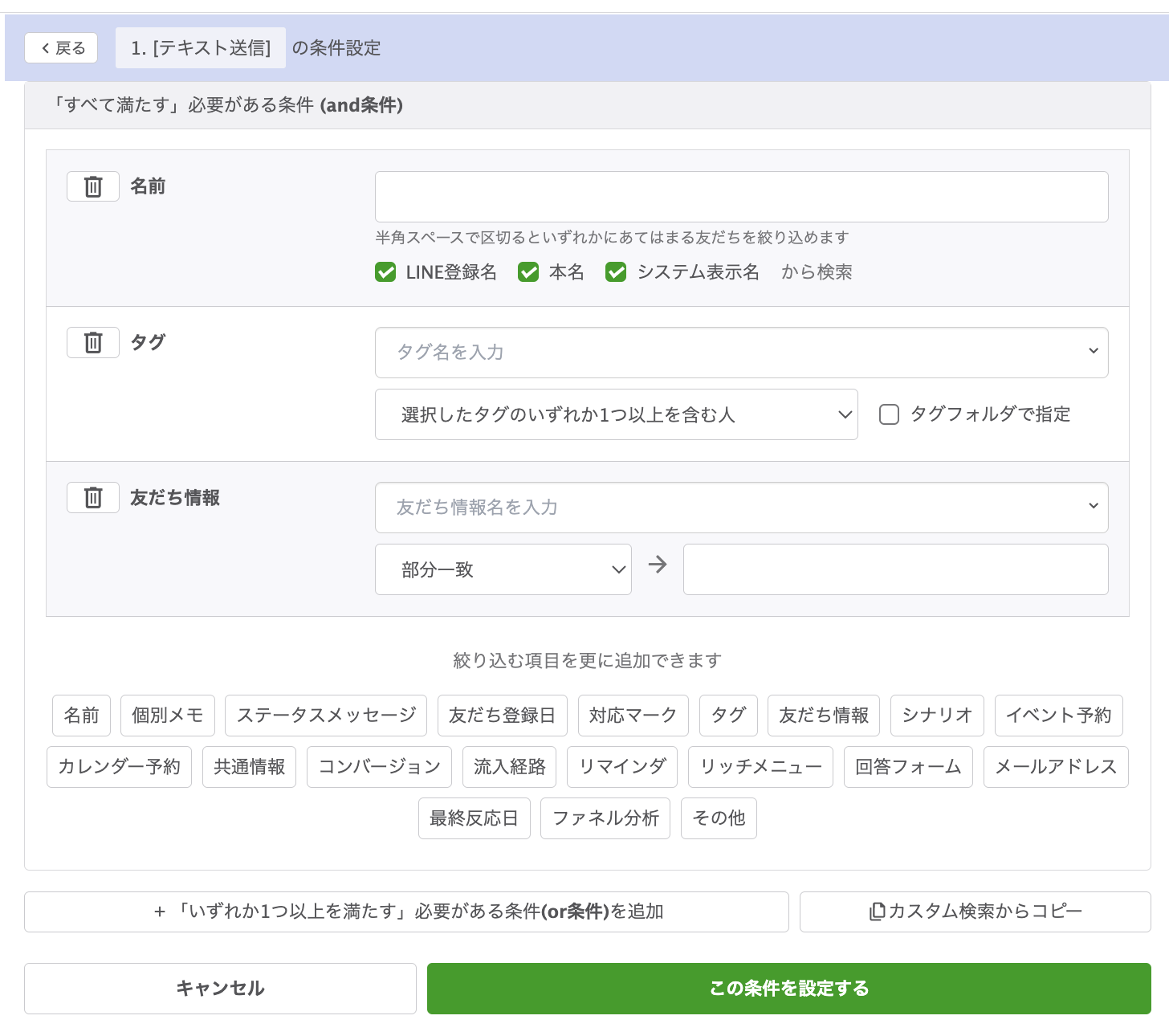This screenshot has width=1169, height=1036.
Task: Confirm with この条件を設定する button
Action: click(x=789, y=988)
